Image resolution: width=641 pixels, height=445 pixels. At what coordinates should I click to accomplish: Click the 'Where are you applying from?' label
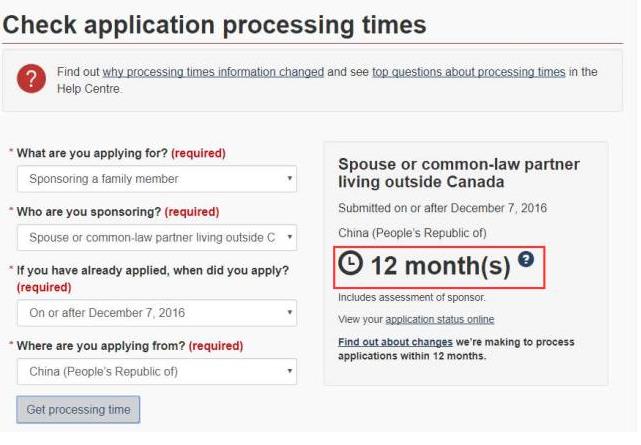point(101,346)
